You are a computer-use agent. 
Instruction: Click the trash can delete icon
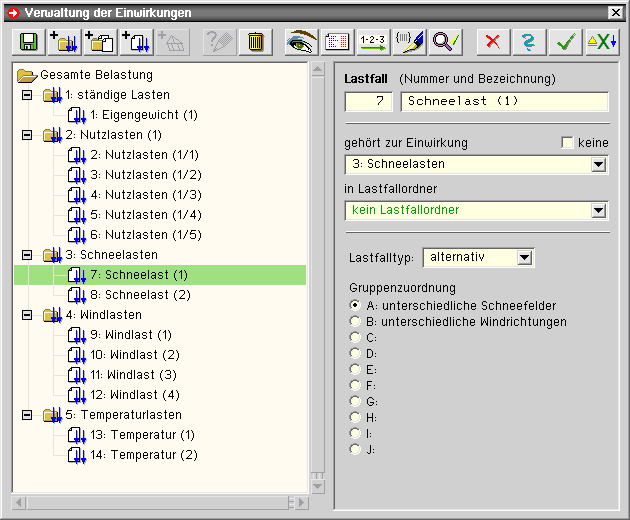click(x=256, y=42)
